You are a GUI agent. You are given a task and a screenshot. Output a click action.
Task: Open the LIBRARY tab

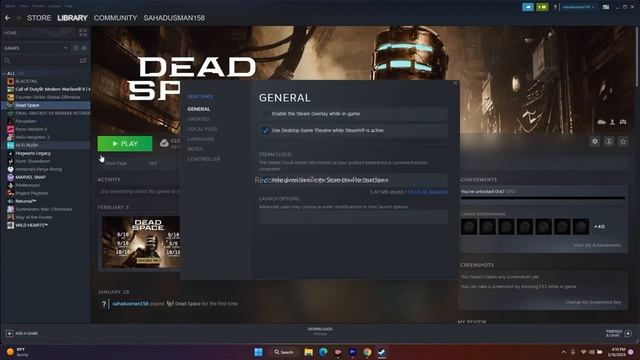[72, 18]
